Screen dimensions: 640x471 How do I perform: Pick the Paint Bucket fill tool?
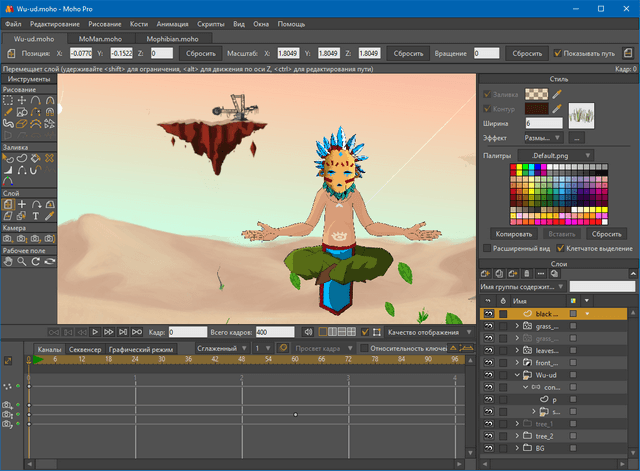tap(36, 157)
